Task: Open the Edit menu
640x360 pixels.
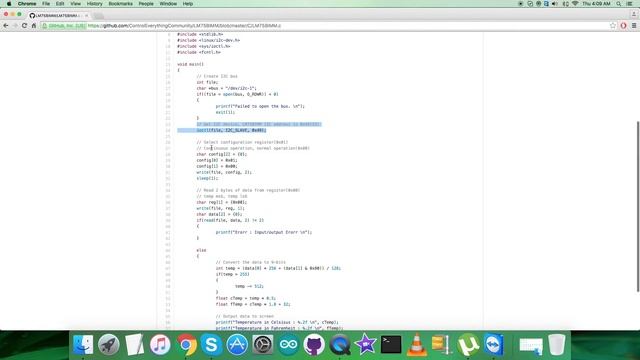Action: point(60,4)
